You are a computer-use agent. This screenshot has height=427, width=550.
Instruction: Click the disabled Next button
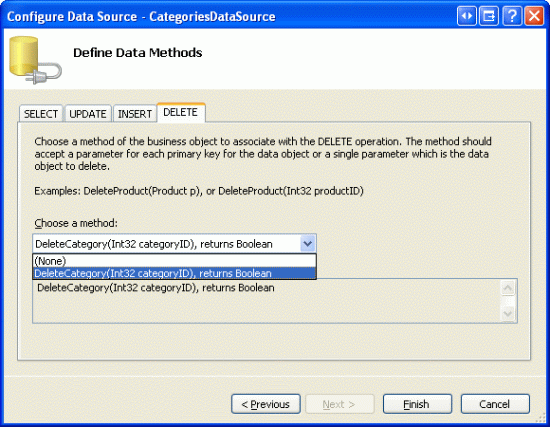click(x=340, y=404)
